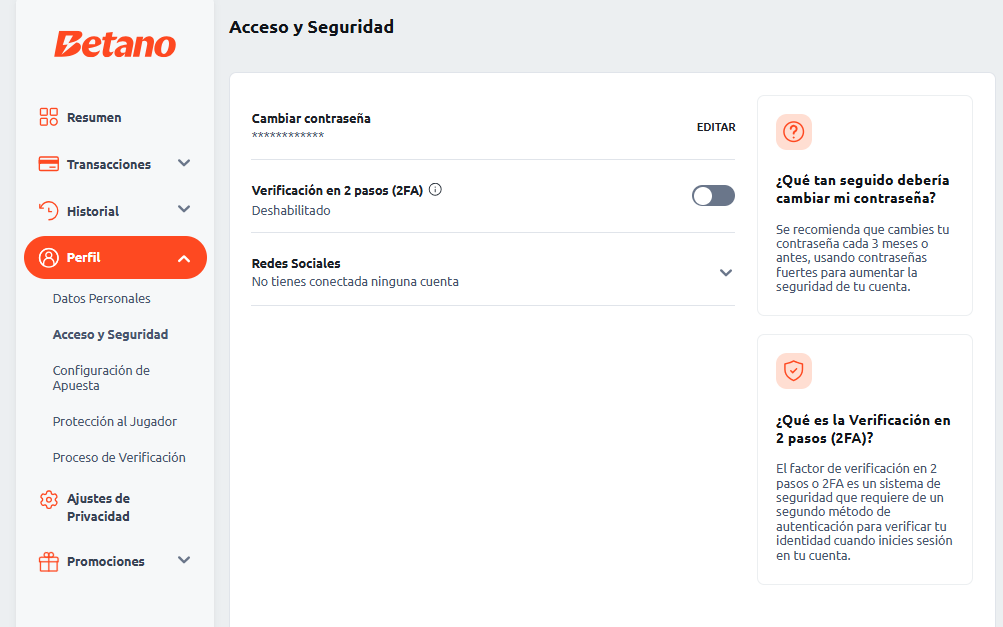1003x627 pixels.
Task: Expand the Redes Sociales section
Action: pos(726,273)
